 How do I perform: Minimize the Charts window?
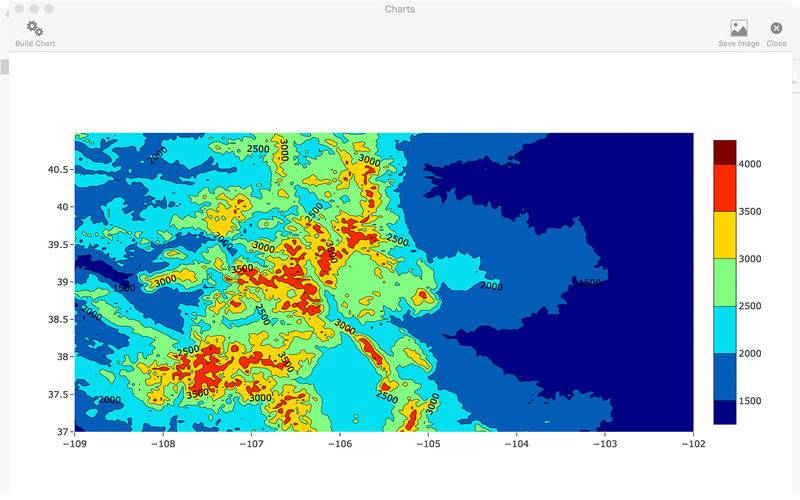coord(33,9)
